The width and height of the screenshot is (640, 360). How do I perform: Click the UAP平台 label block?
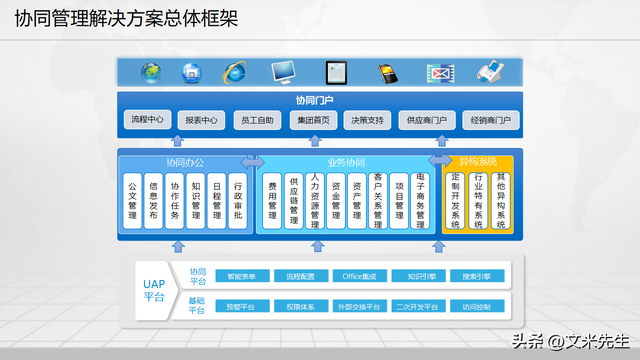tap(156, 290)
